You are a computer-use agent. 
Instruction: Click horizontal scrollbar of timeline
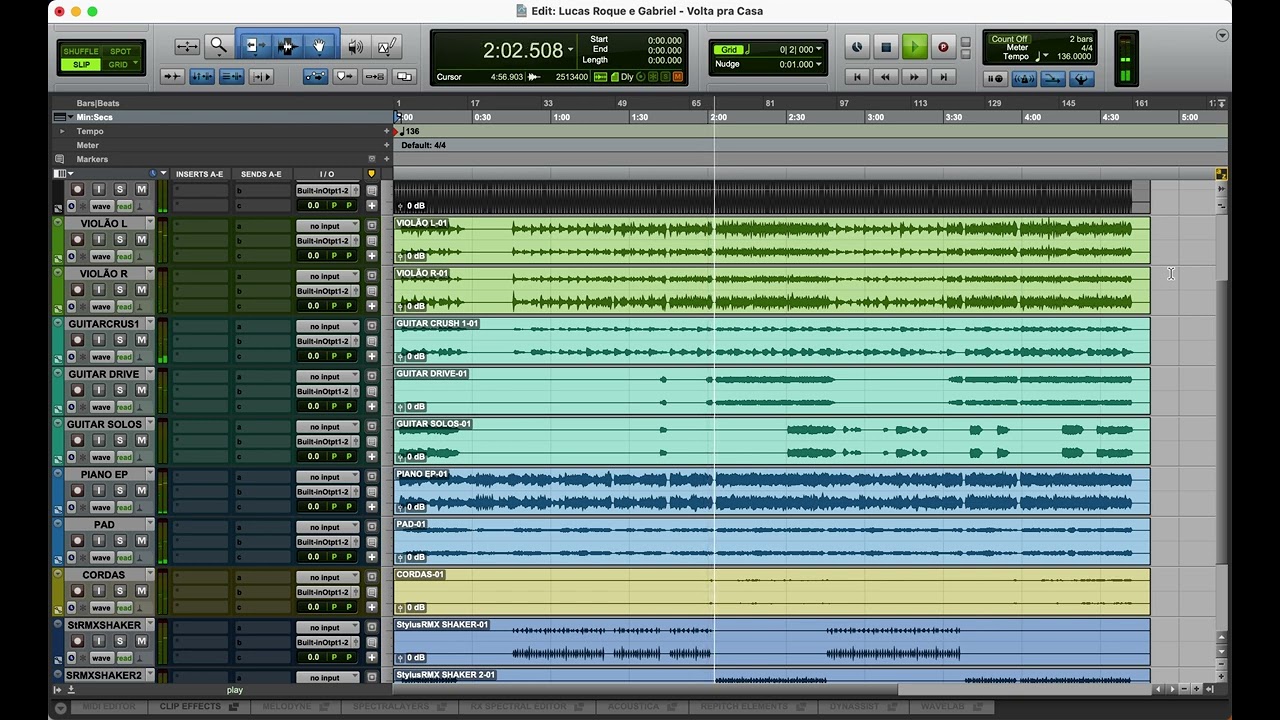[770, 689]
